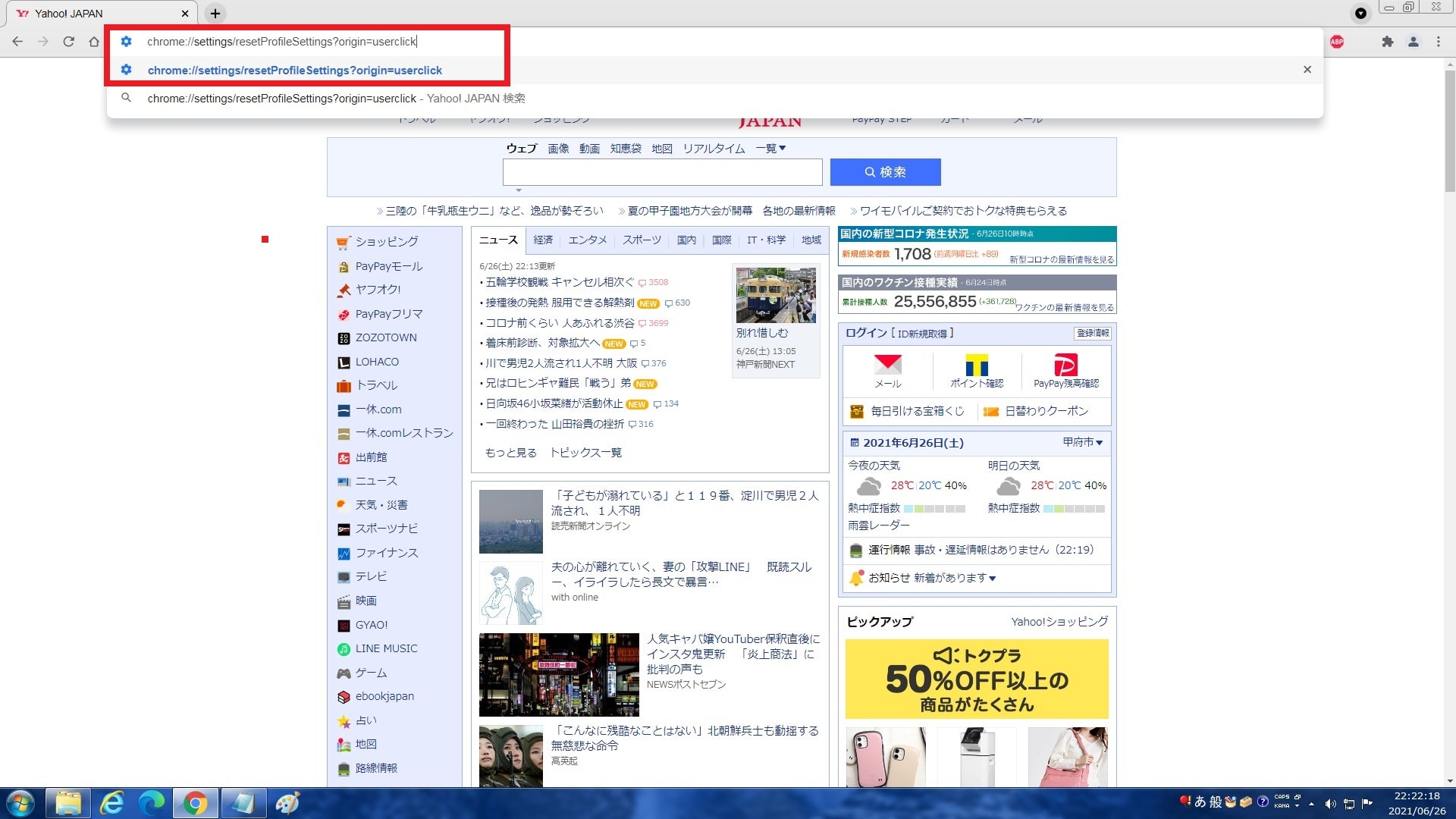Image resolution: width=1456 pixels, height=819 pixels.
Task: Open the Adblock Plus extension icon
Action: (x=1337, y=42)
